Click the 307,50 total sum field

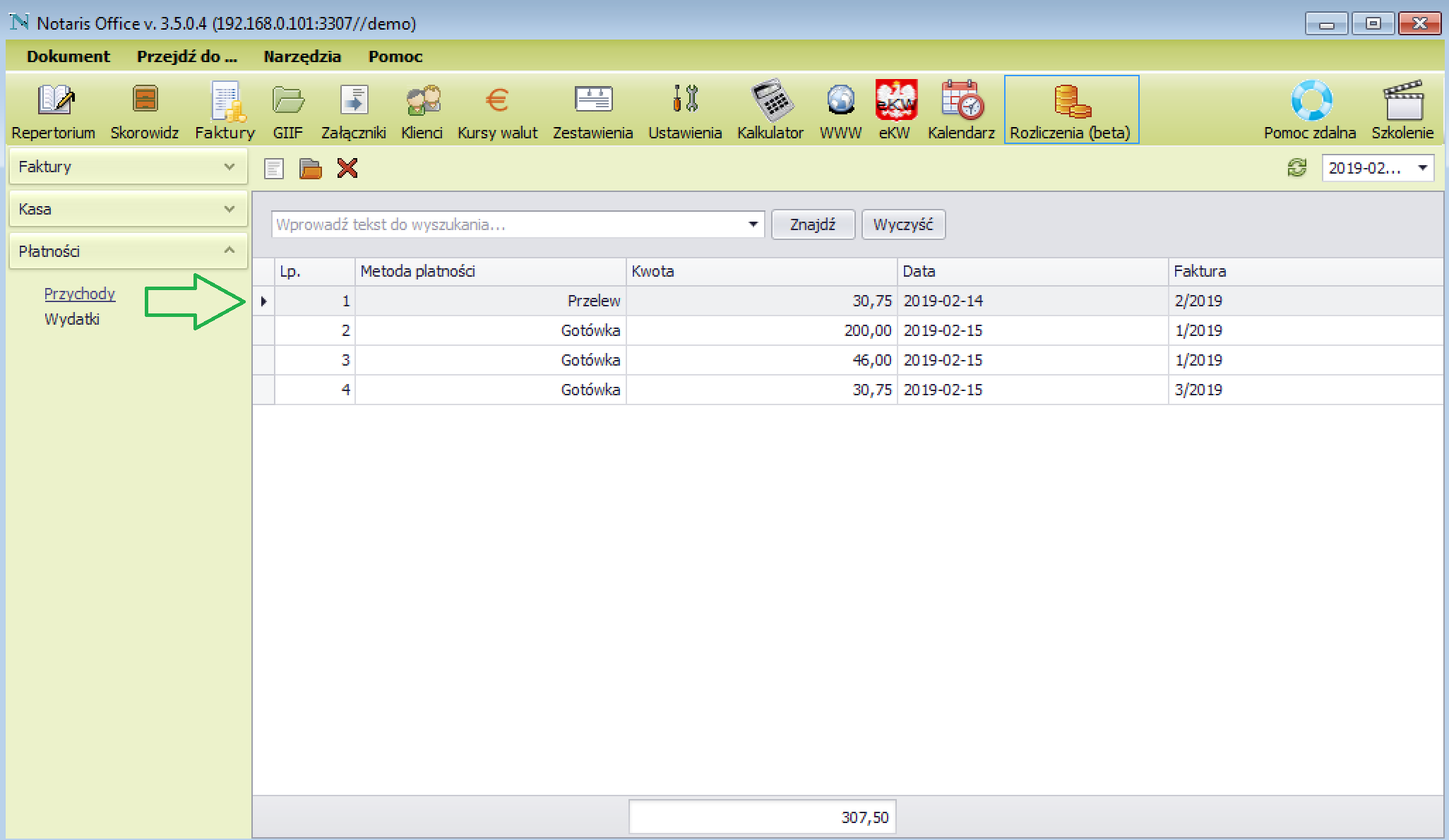[762, 817]
